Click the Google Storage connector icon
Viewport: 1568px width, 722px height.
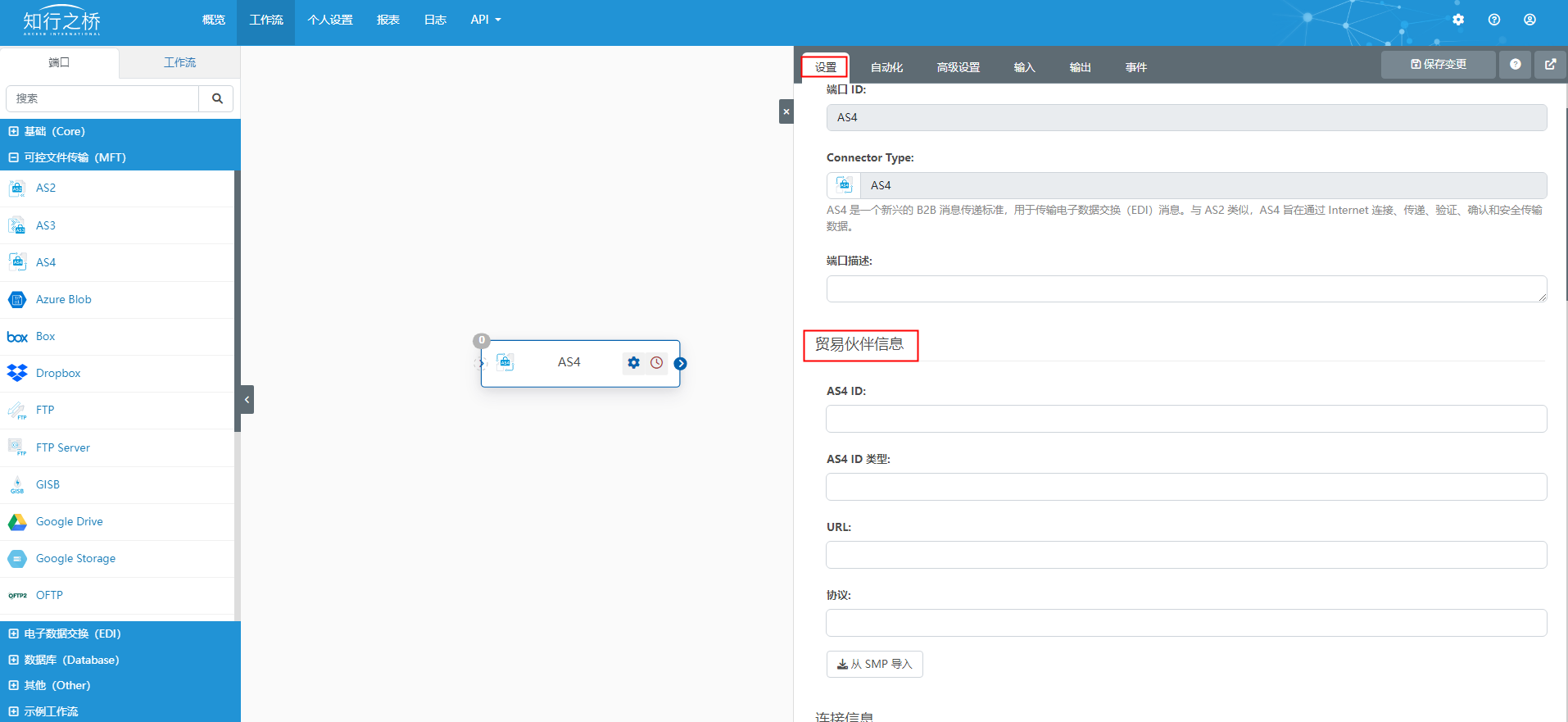(17, 559)
